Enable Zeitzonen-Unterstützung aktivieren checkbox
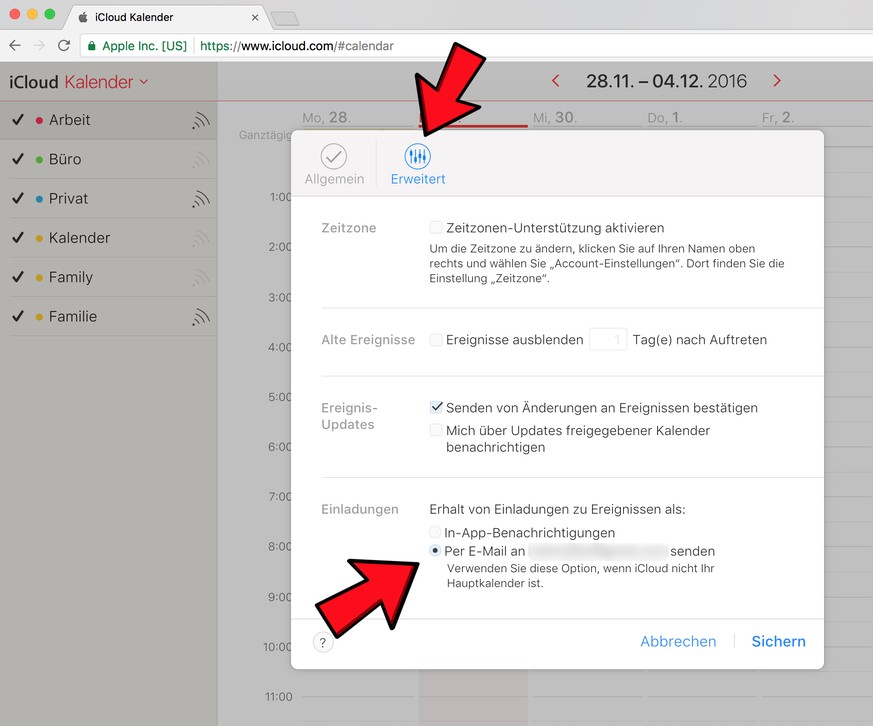873x726 pixels. pyautogui.click(x=436, y=227)
